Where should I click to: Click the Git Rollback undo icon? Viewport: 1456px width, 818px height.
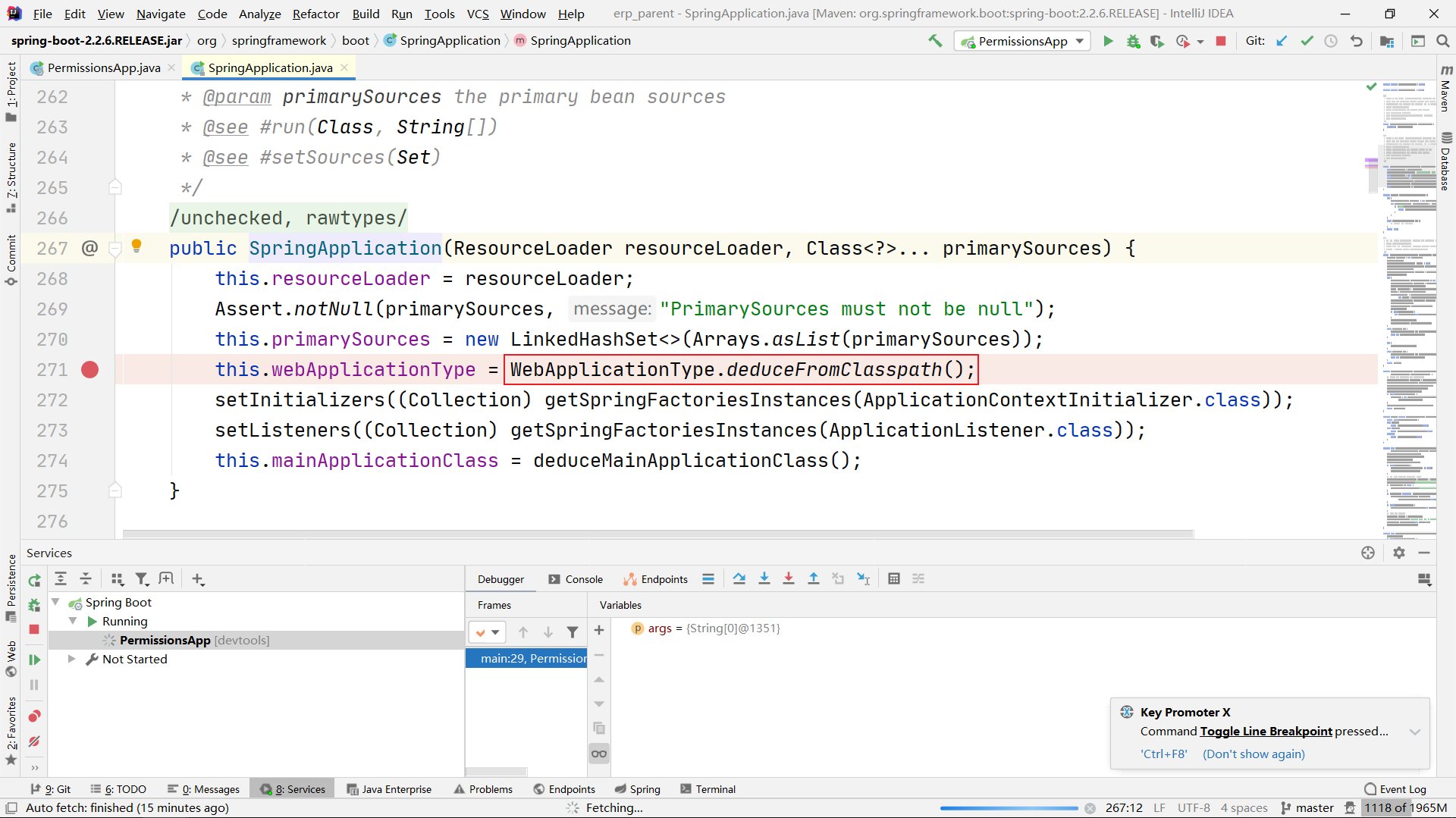pos(1357,41)
